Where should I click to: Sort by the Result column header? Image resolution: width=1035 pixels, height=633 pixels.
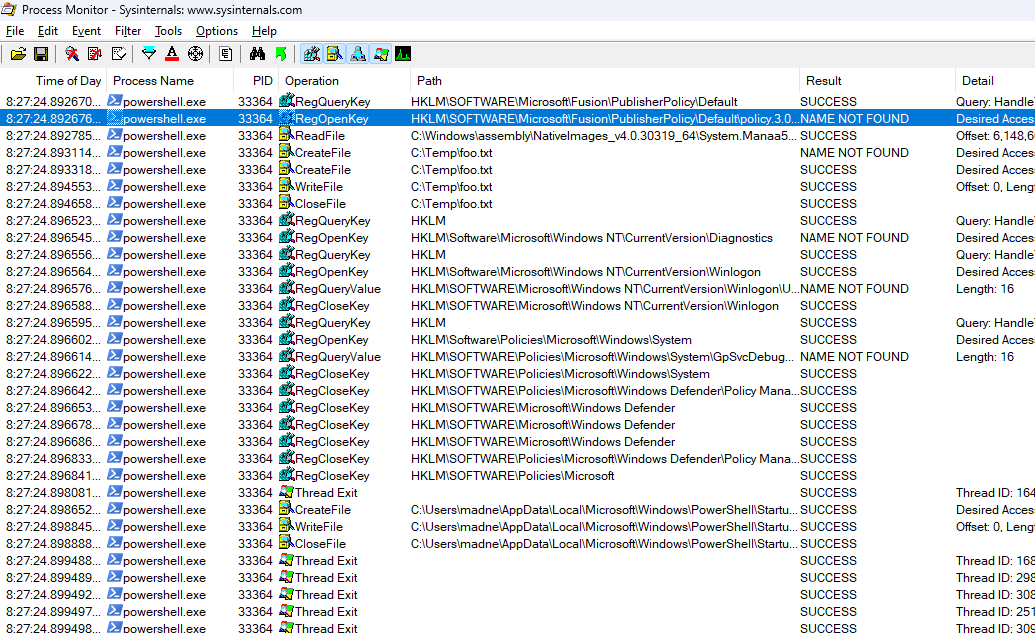[877, 81]
